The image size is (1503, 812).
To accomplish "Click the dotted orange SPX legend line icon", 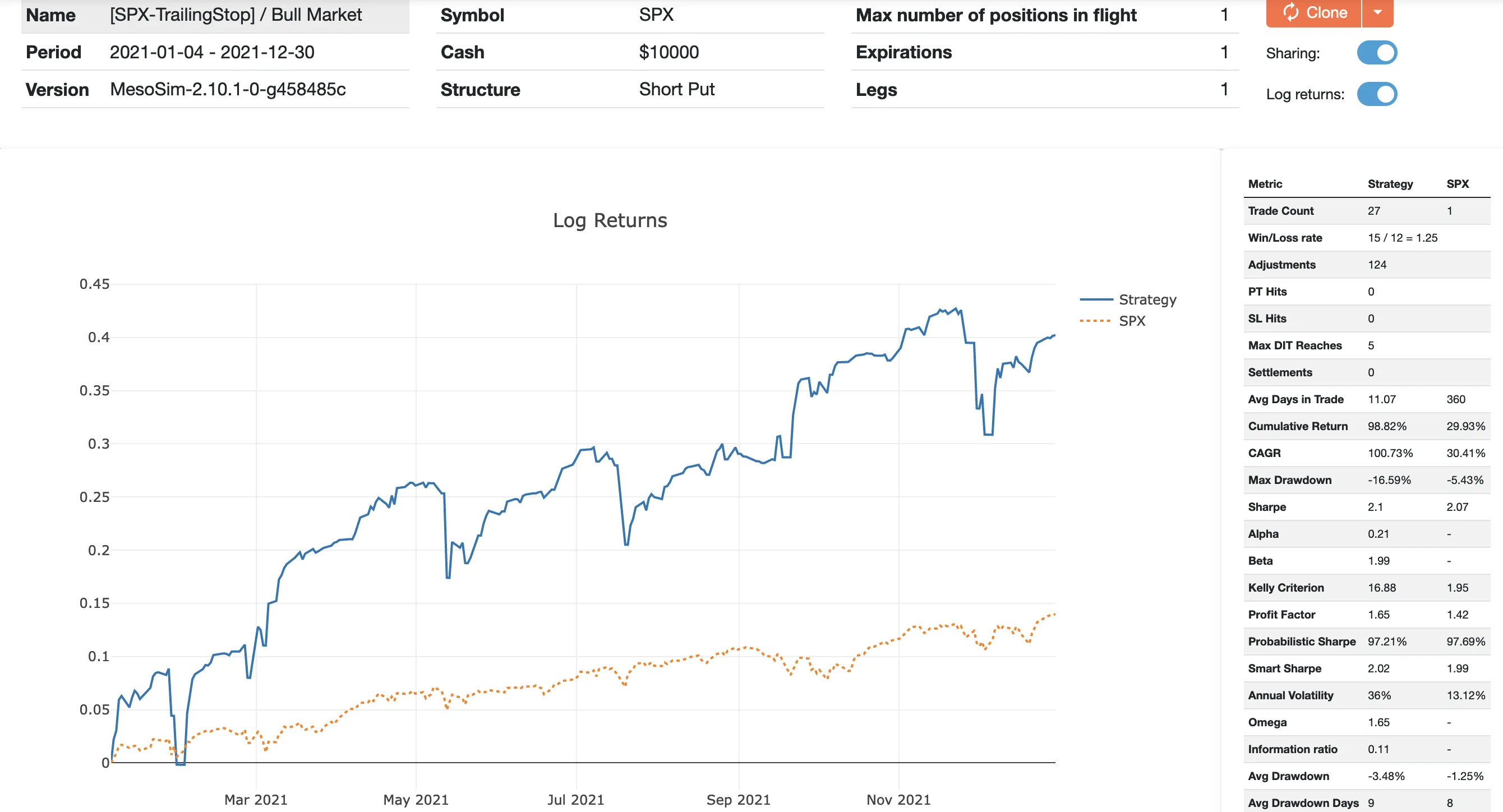I will pos(1096,321).
